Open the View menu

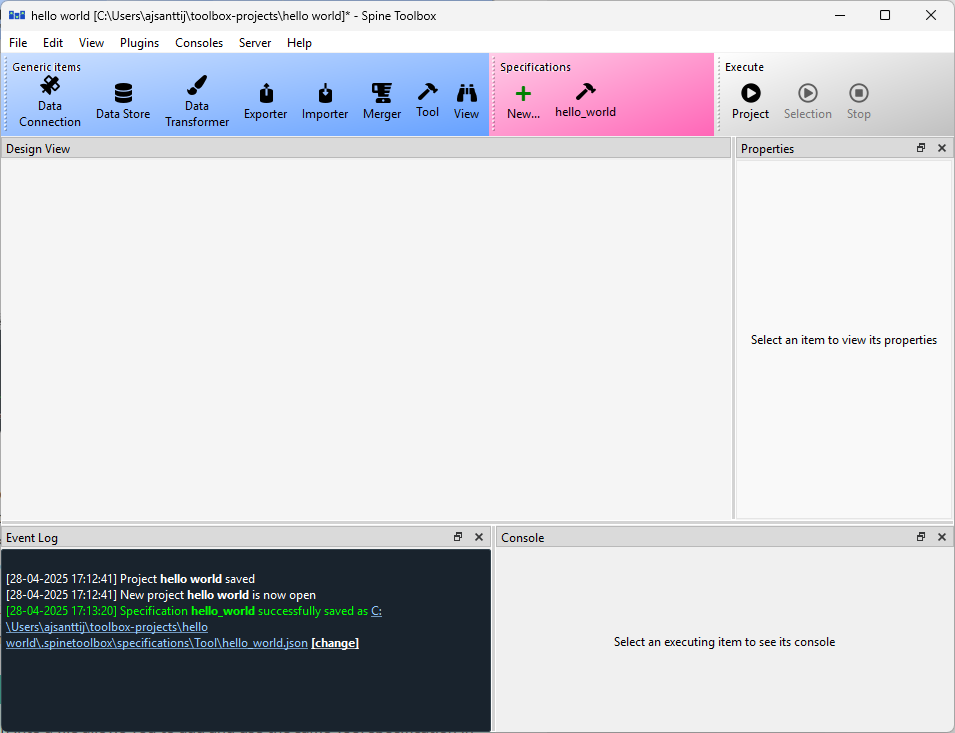[91, 43]
